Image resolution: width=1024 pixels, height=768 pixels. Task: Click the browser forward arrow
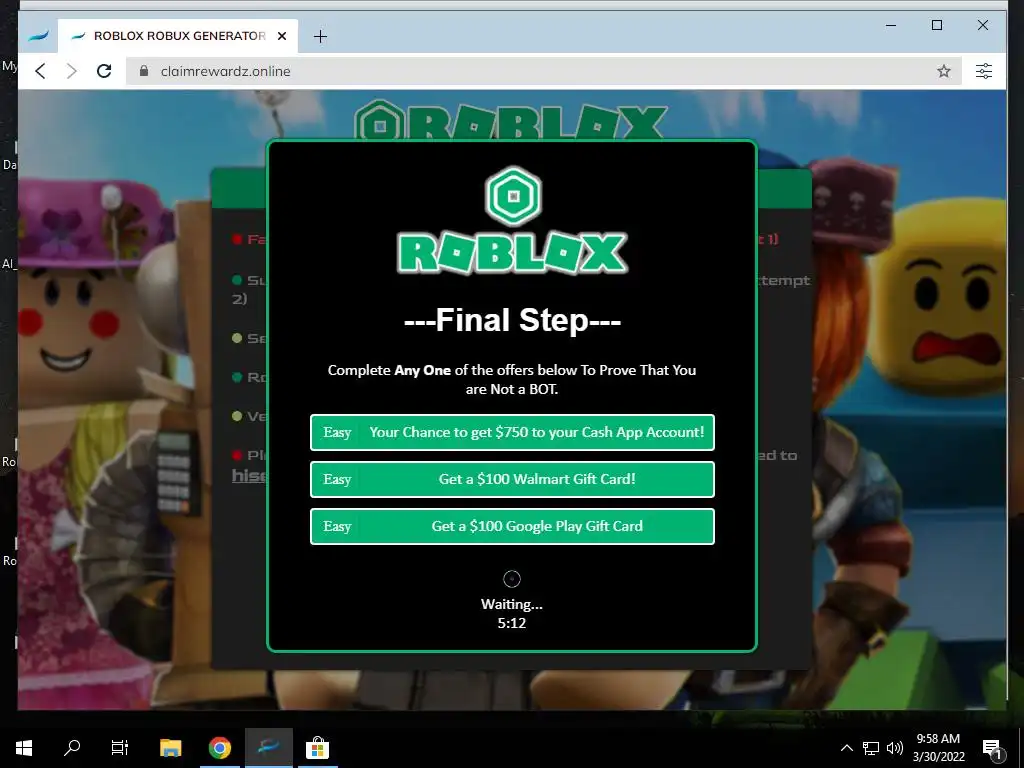tap(72, 71)
